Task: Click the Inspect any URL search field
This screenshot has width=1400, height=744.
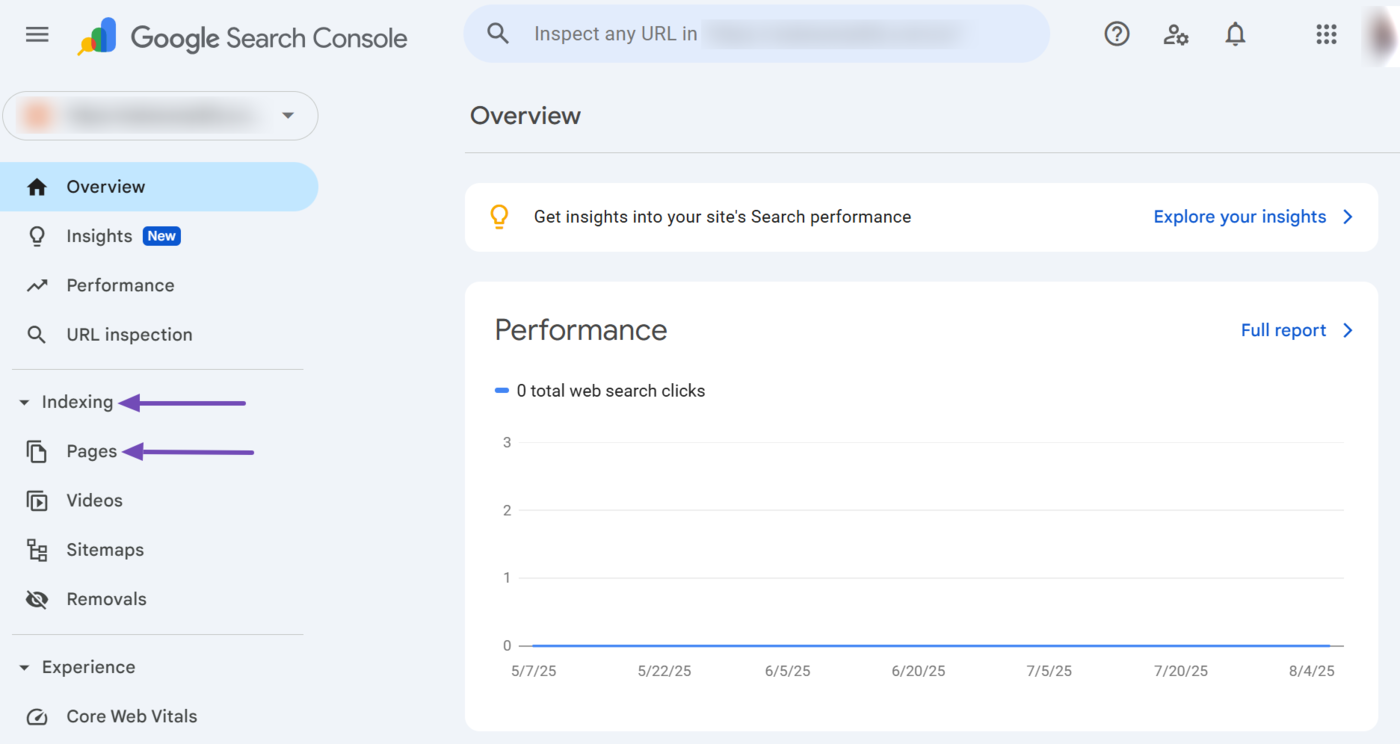Action: pos(757,34)
